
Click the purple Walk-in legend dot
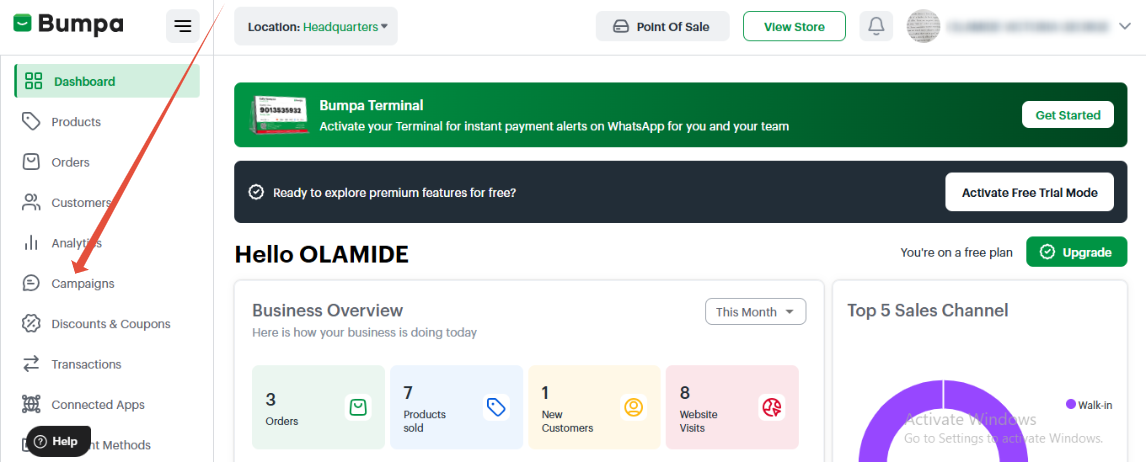point(1071,404)
